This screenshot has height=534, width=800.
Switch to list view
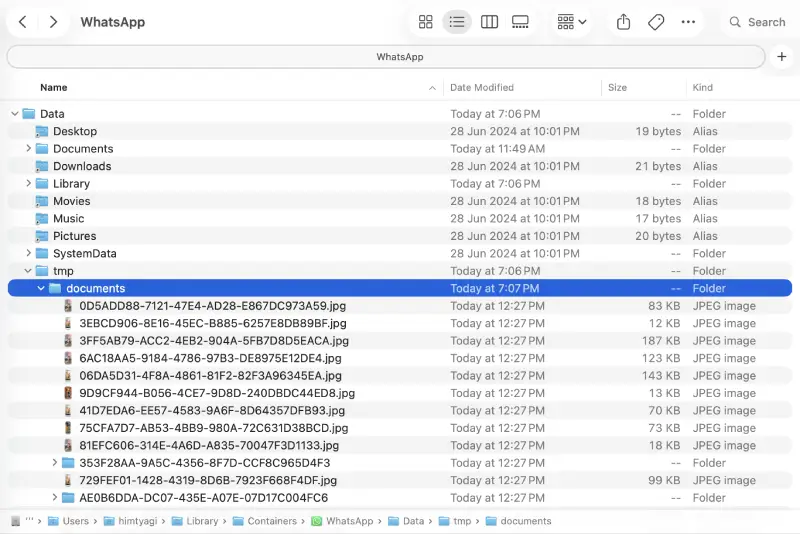[x=457, y=22]
